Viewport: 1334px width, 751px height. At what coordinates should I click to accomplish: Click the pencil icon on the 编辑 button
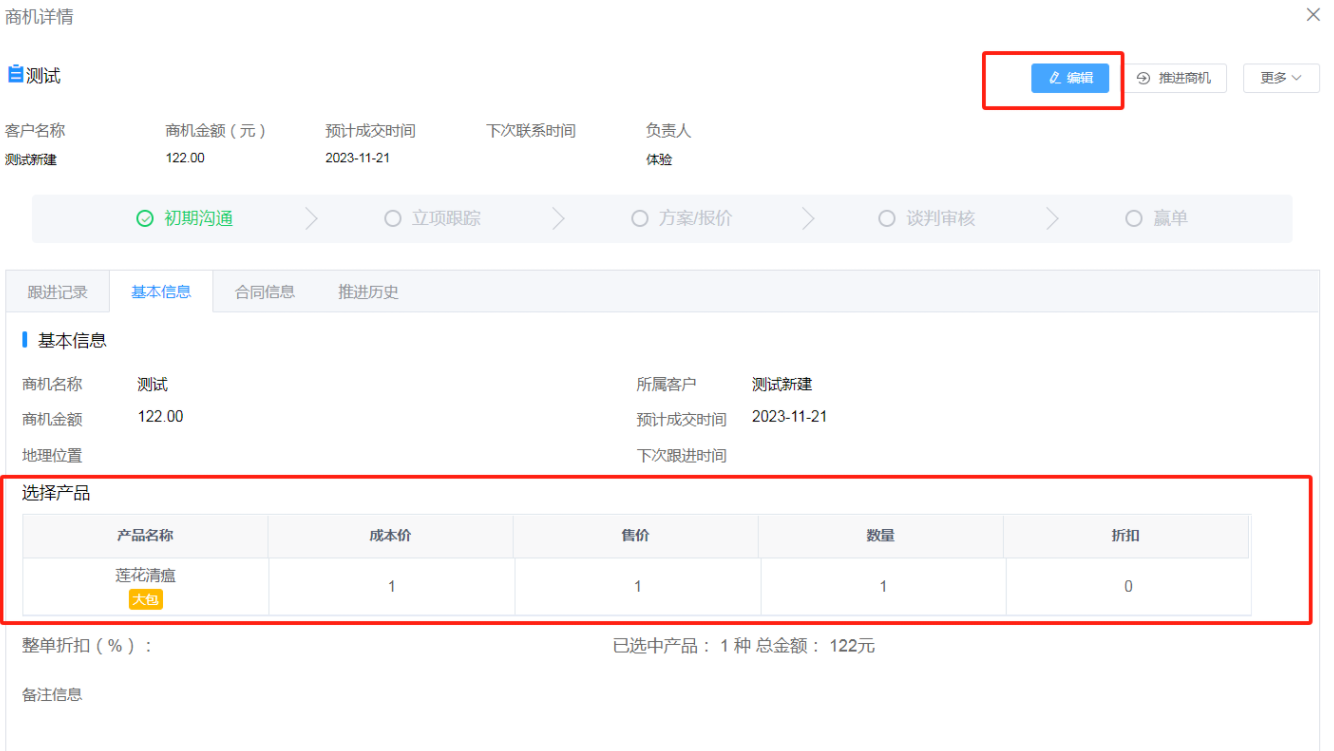pos(1053,78)
